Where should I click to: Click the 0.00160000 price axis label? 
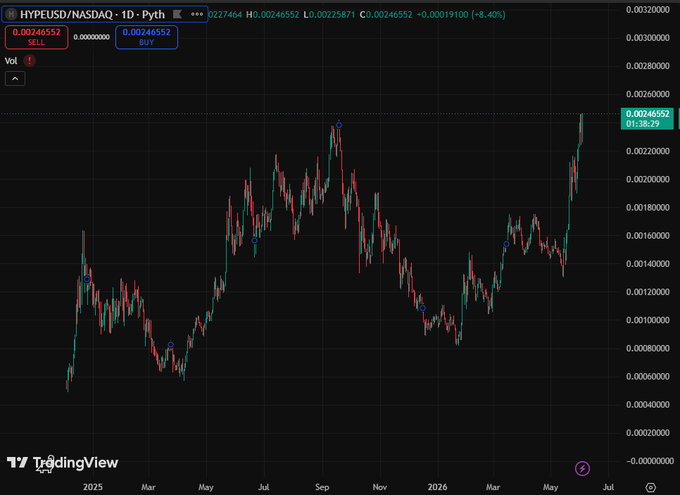647,236
